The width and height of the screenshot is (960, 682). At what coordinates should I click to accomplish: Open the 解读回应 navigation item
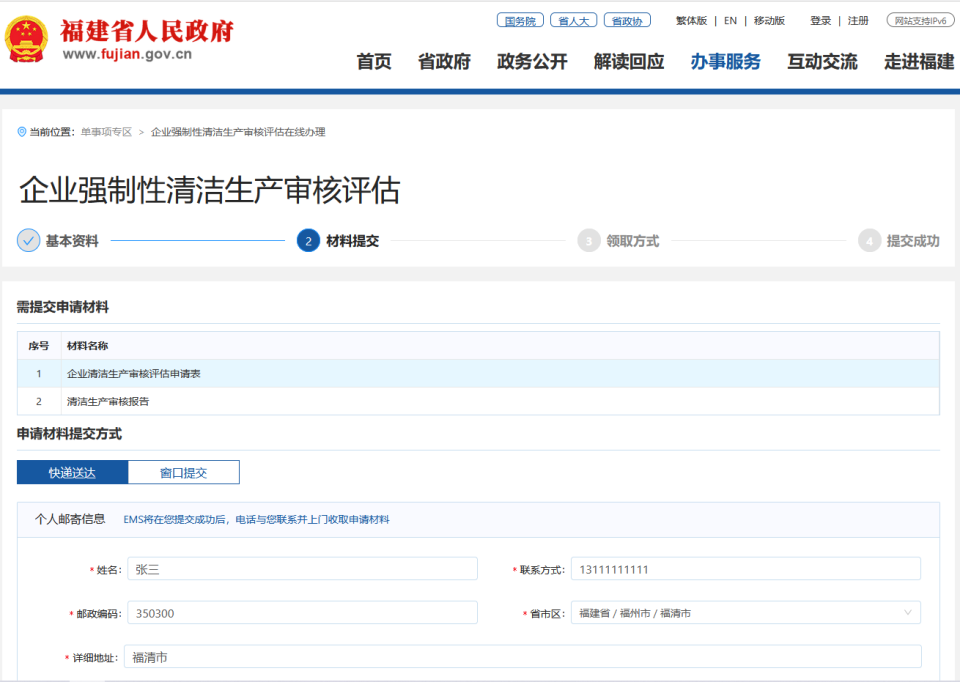(629, 62)
